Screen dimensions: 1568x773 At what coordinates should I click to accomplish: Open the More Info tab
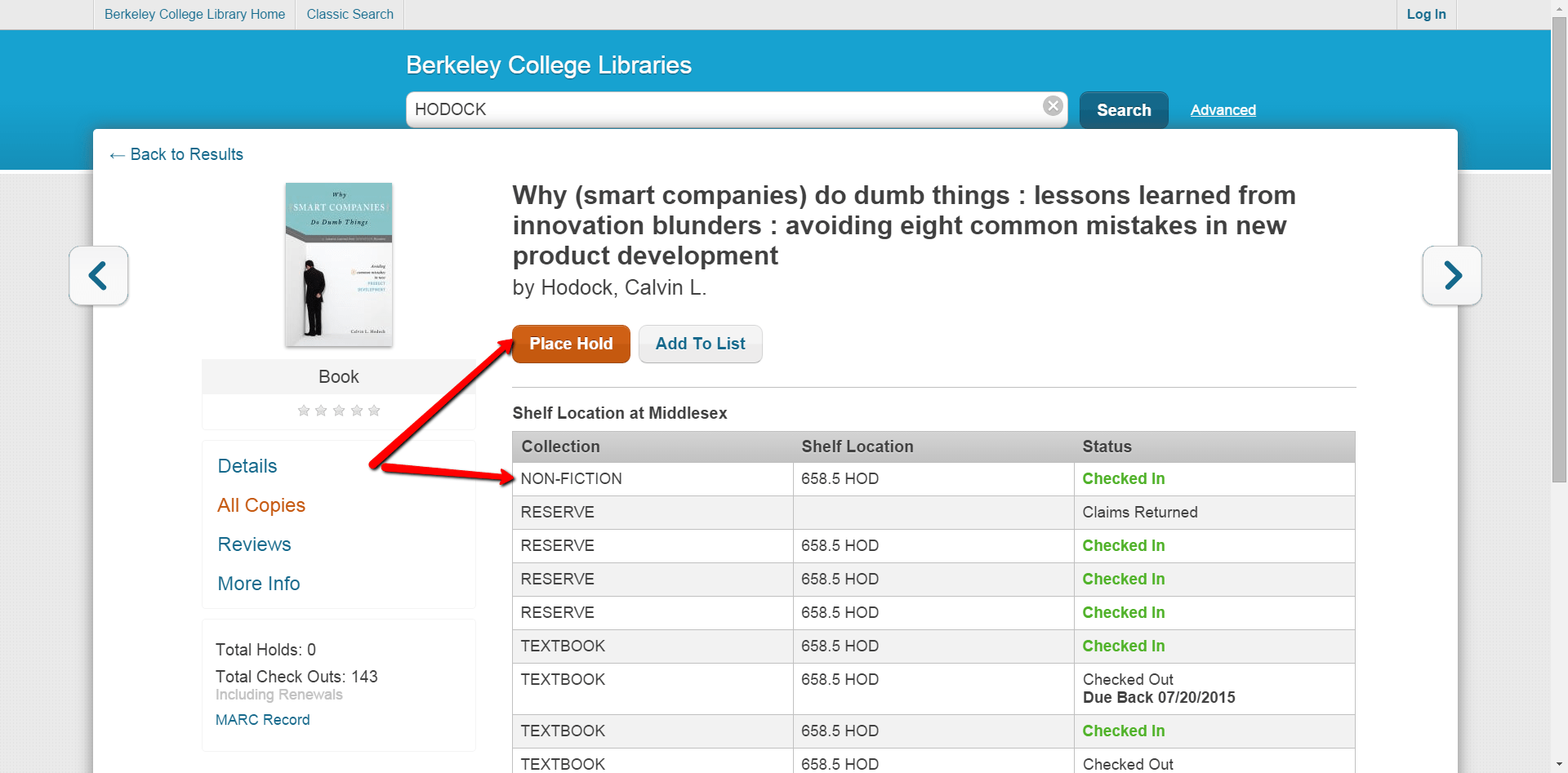point(259,584)
